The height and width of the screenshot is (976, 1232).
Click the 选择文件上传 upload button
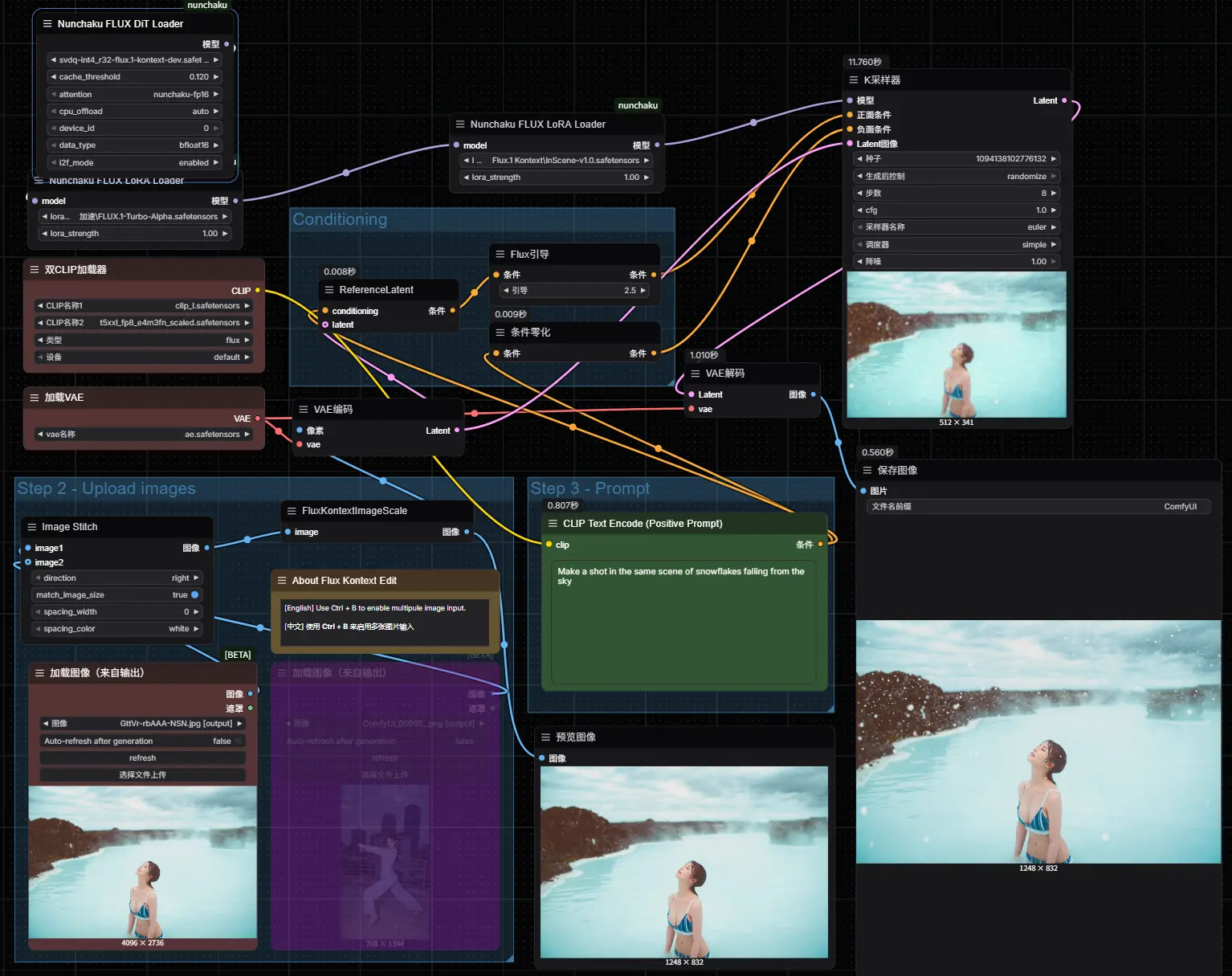pyautogui.click(x=142, y=775)
